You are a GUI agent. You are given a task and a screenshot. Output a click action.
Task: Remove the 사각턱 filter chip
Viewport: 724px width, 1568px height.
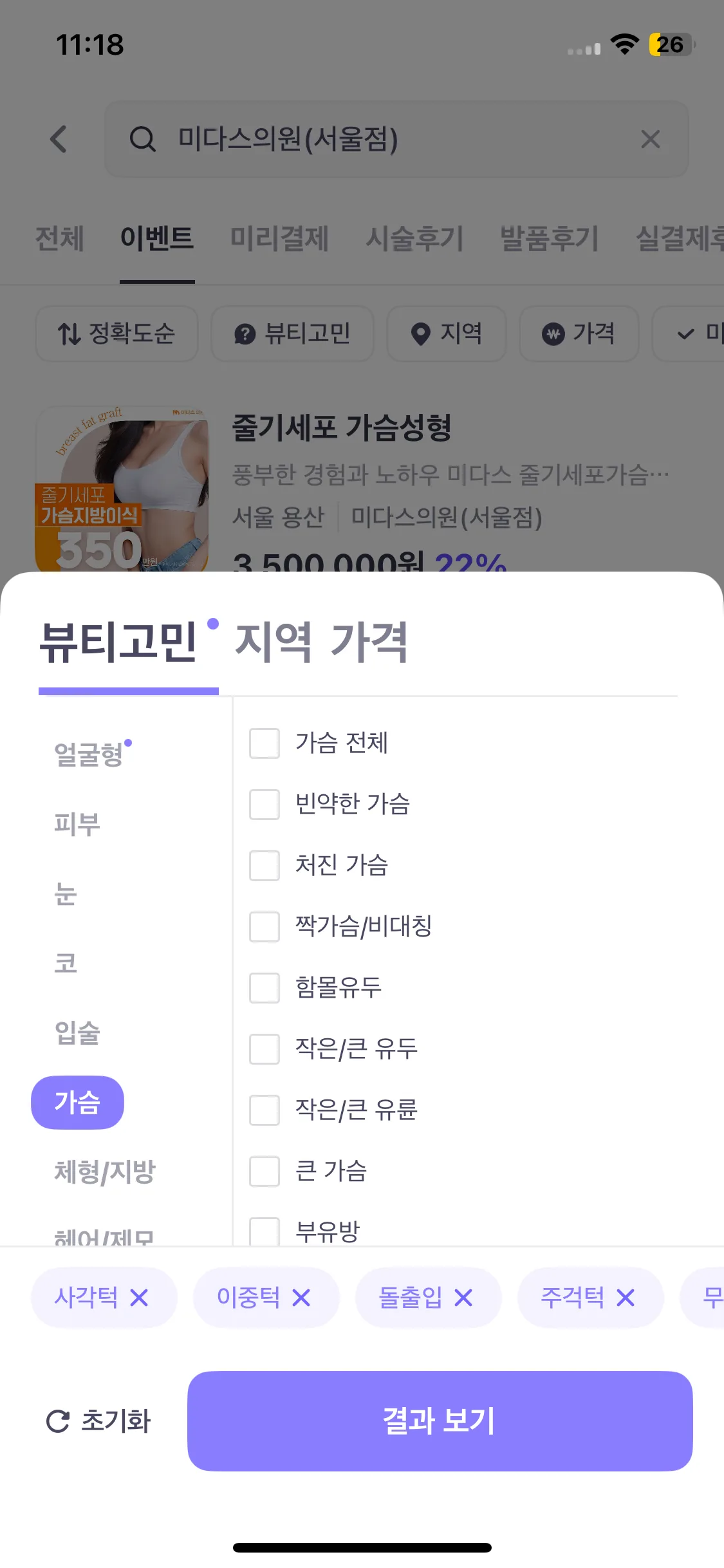pyautogui.click(x=139, y=1298)
